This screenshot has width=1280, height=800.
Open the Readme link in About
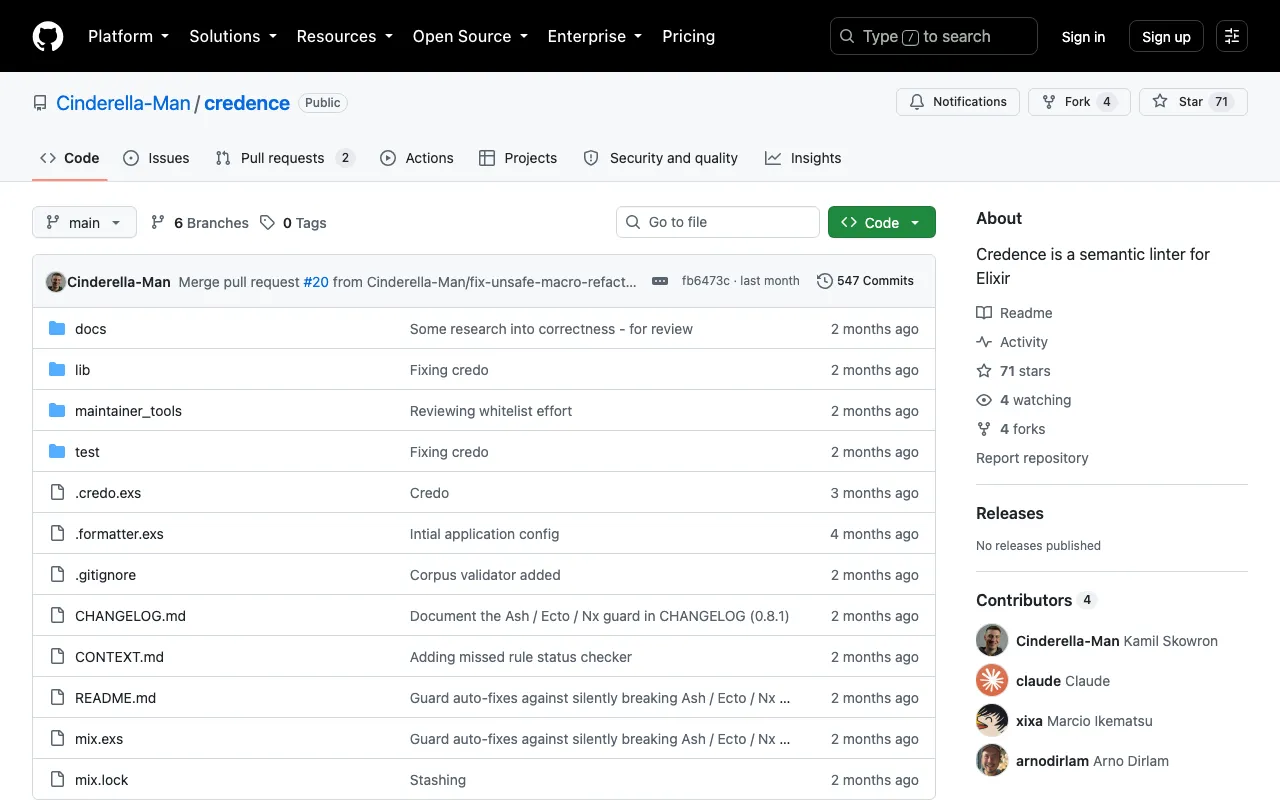[1014, 313]
